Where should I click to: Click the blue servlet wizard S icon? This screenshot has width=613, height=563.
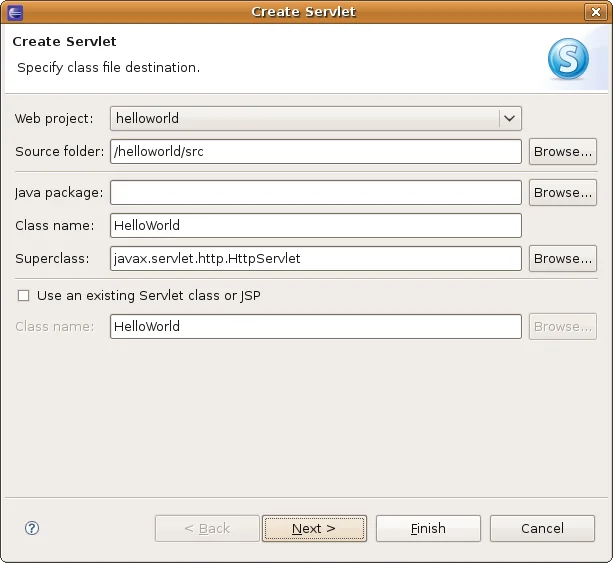[x=568, y=58]
